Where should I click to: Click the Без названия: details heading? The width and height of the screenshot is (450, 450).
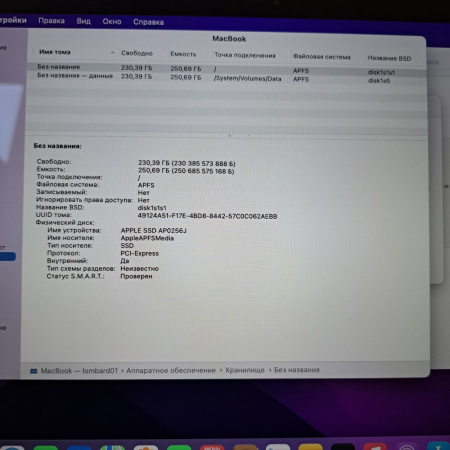click(x=57, y=146)
